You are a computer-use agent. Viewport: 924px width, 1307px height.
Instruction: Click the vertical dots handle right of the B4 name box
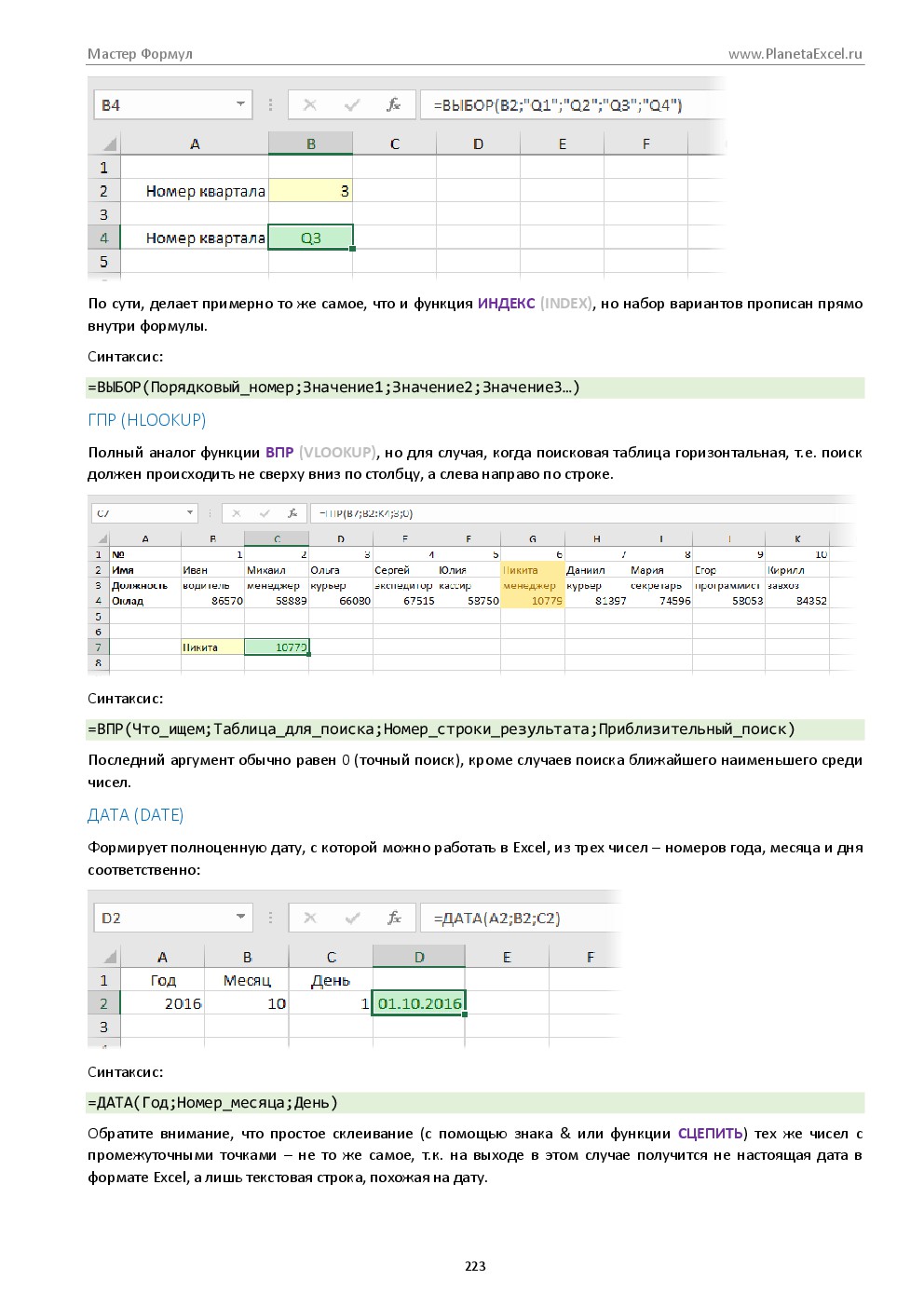tap(271, 105)
